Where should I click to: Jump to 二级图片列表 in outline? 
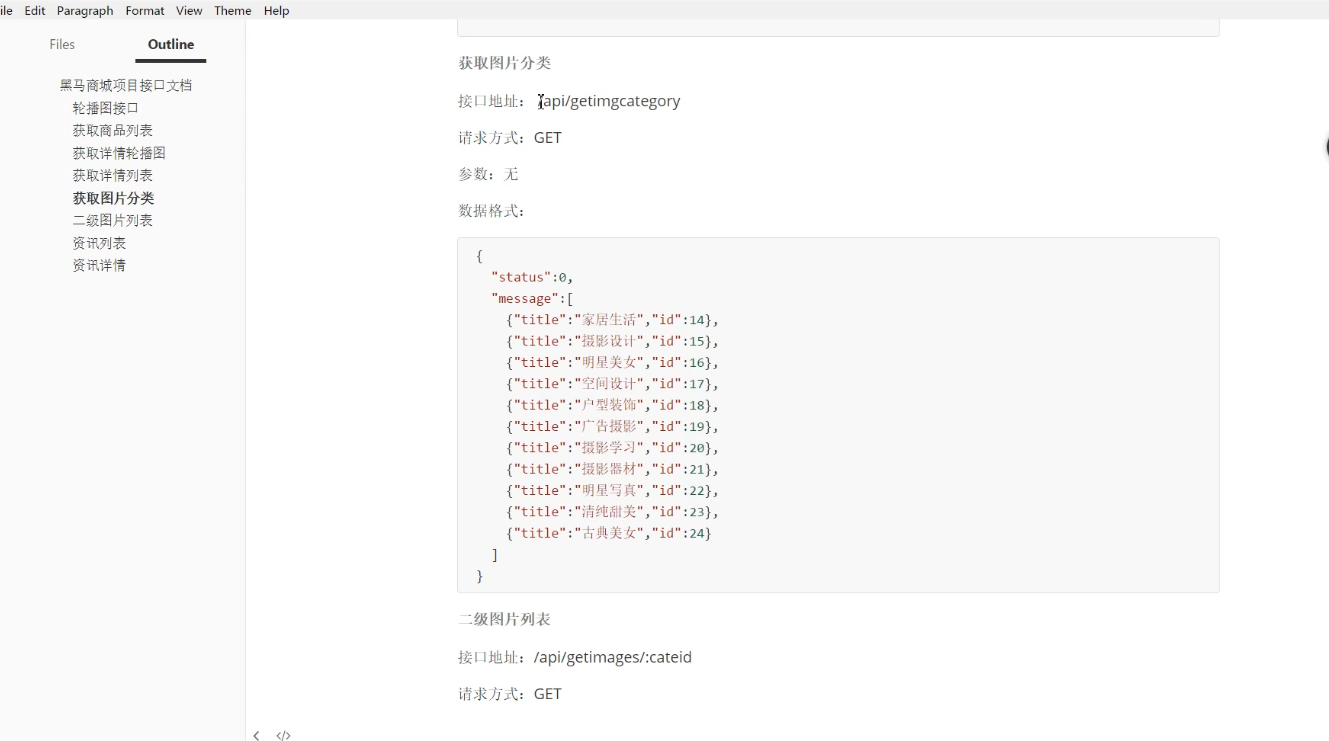112,220
